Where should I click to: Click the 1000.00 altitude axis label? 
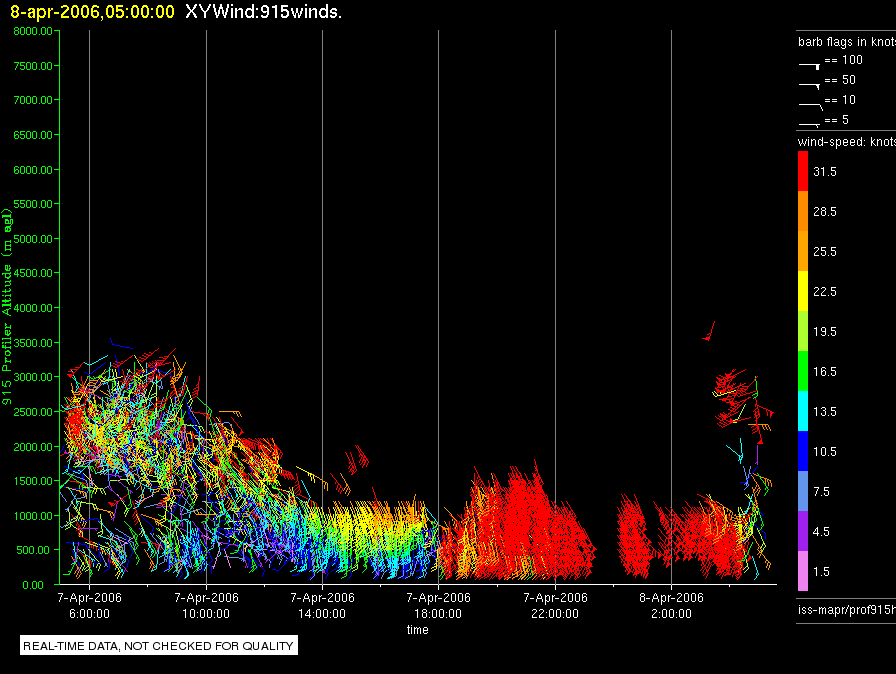point(33,516)
